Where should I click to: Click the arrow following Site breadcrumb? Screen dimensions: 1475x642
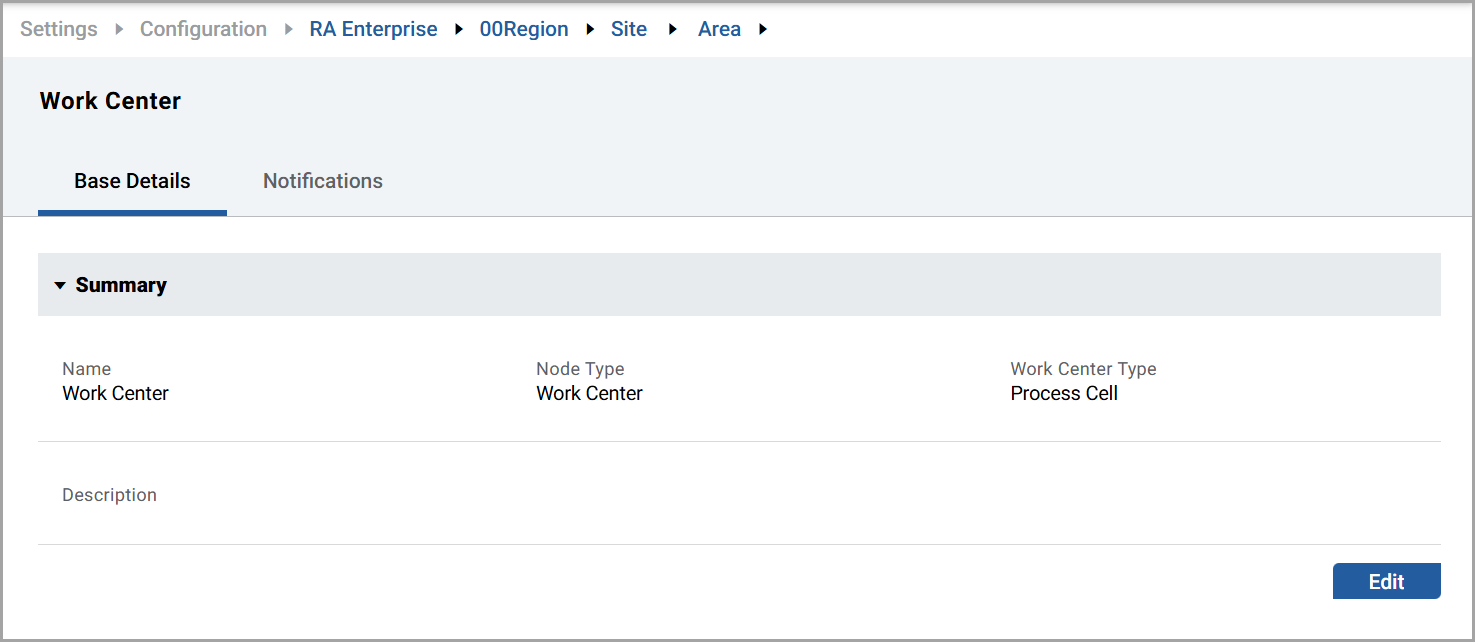(673, 29)
